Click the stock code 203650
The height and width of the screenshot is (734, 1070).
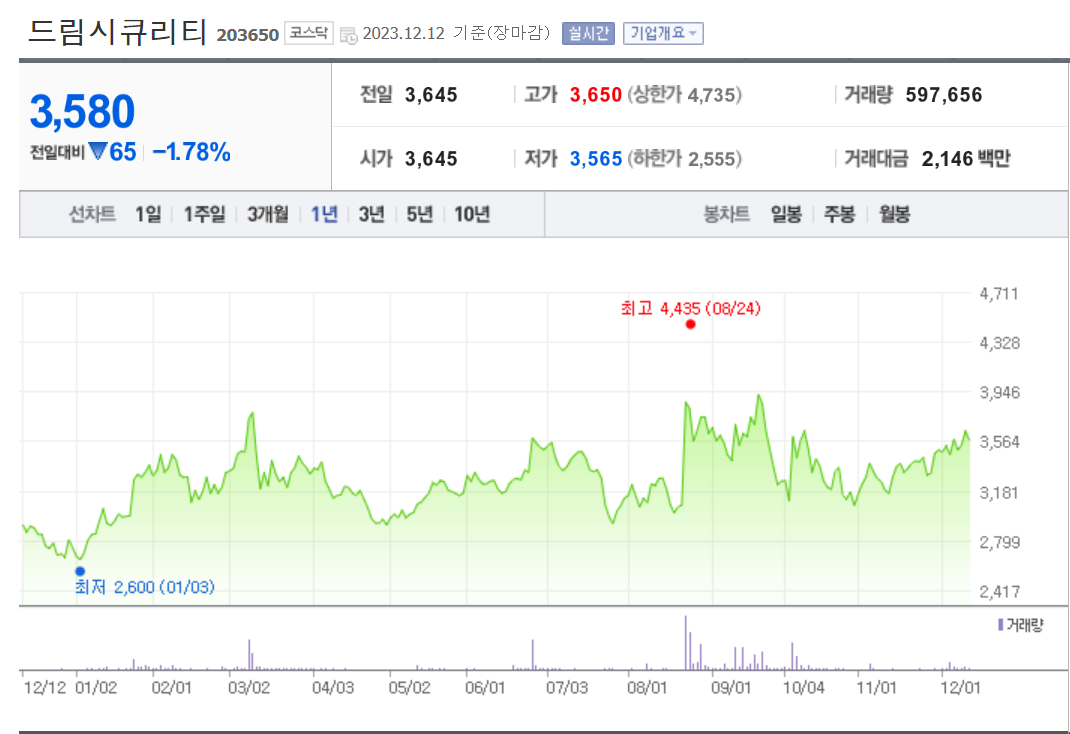(248, 35)
